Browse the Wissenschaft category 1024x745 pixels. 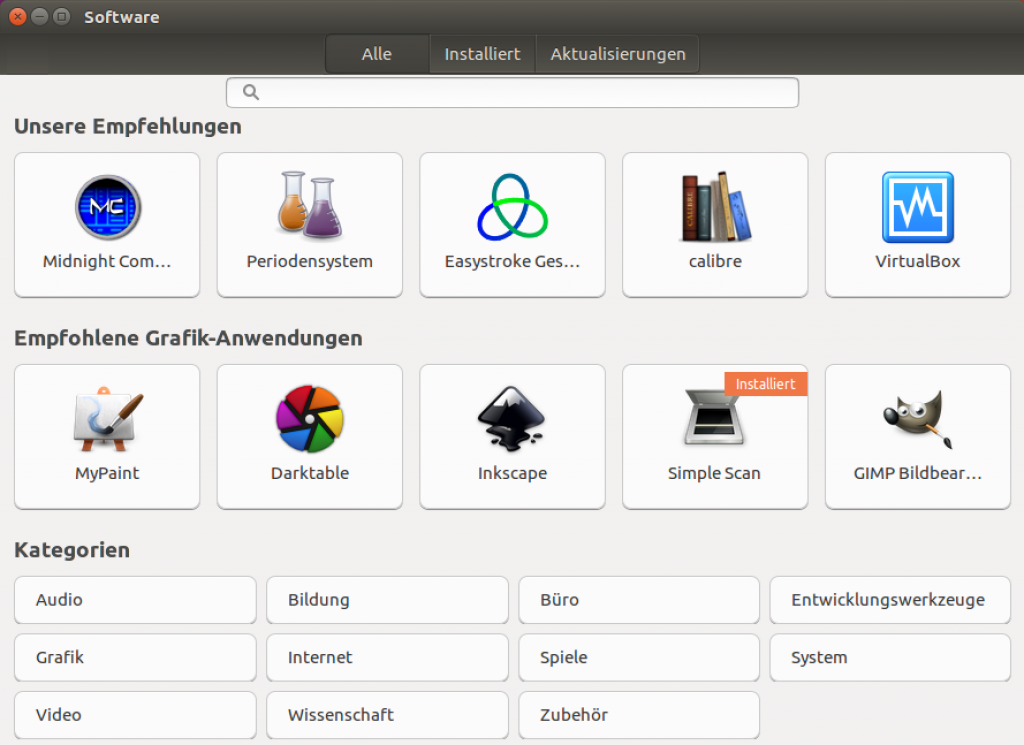(386, 715)
